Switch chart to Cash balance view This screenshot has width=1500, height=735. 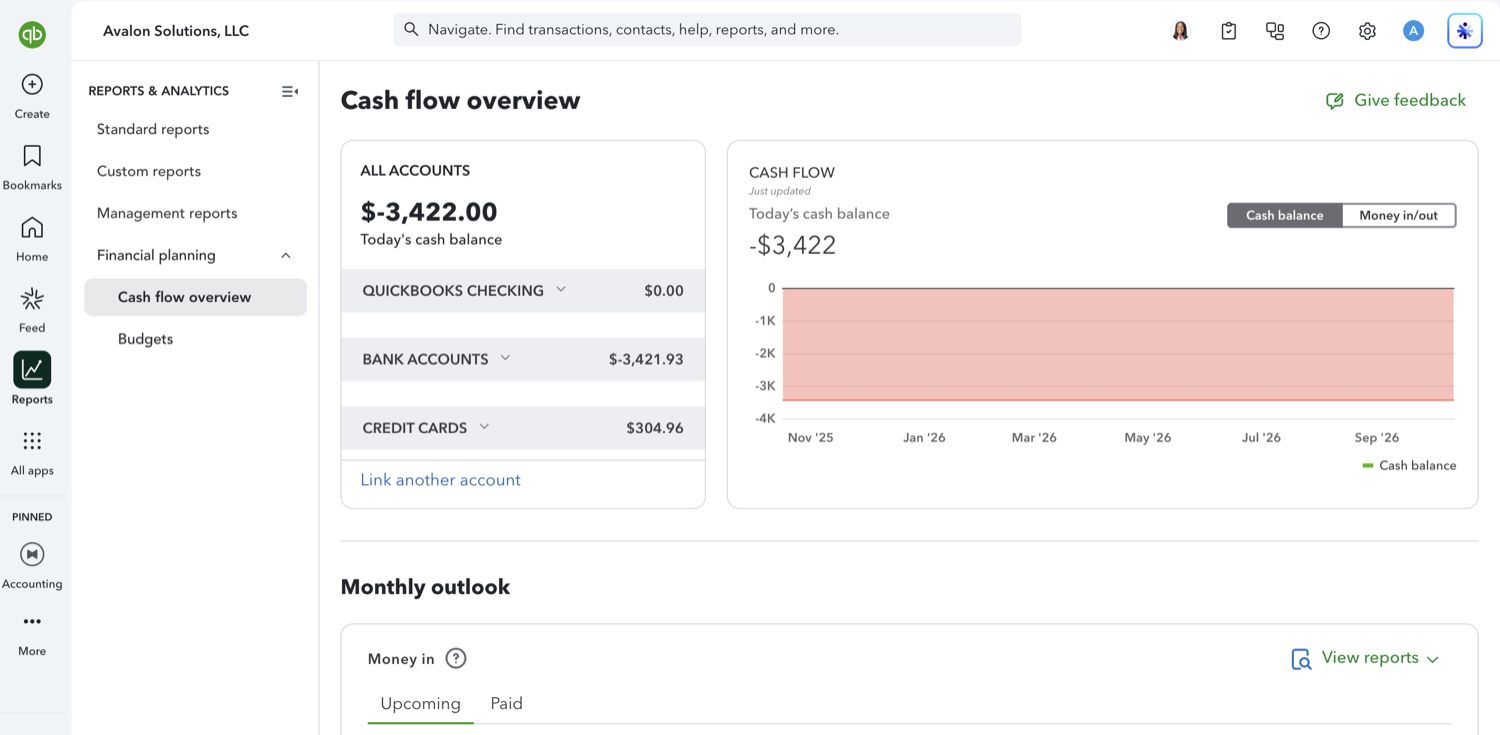tap(1285, 215)
